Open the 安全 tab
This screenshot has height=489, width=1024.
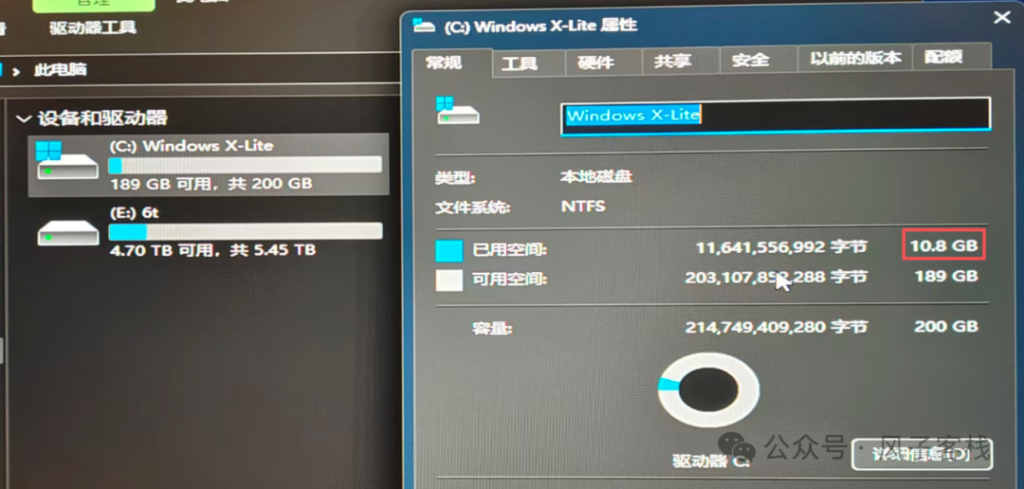[750, 60]
